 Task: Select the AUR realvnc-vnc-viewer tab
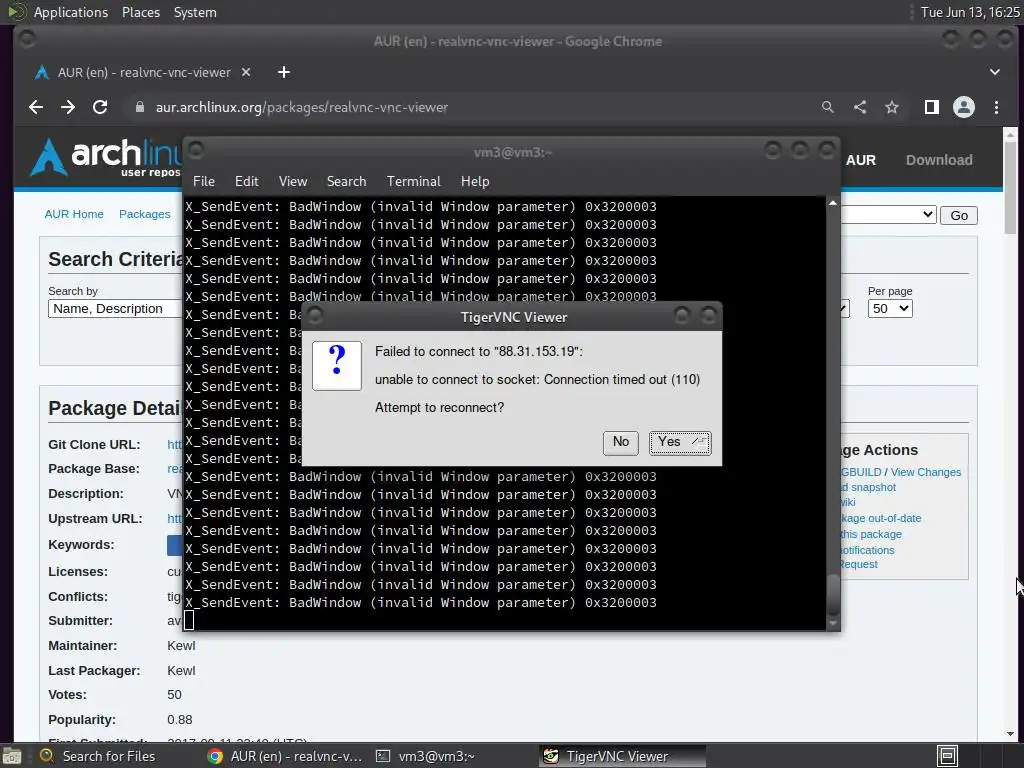pyautogui.click(x=144, y=72)
